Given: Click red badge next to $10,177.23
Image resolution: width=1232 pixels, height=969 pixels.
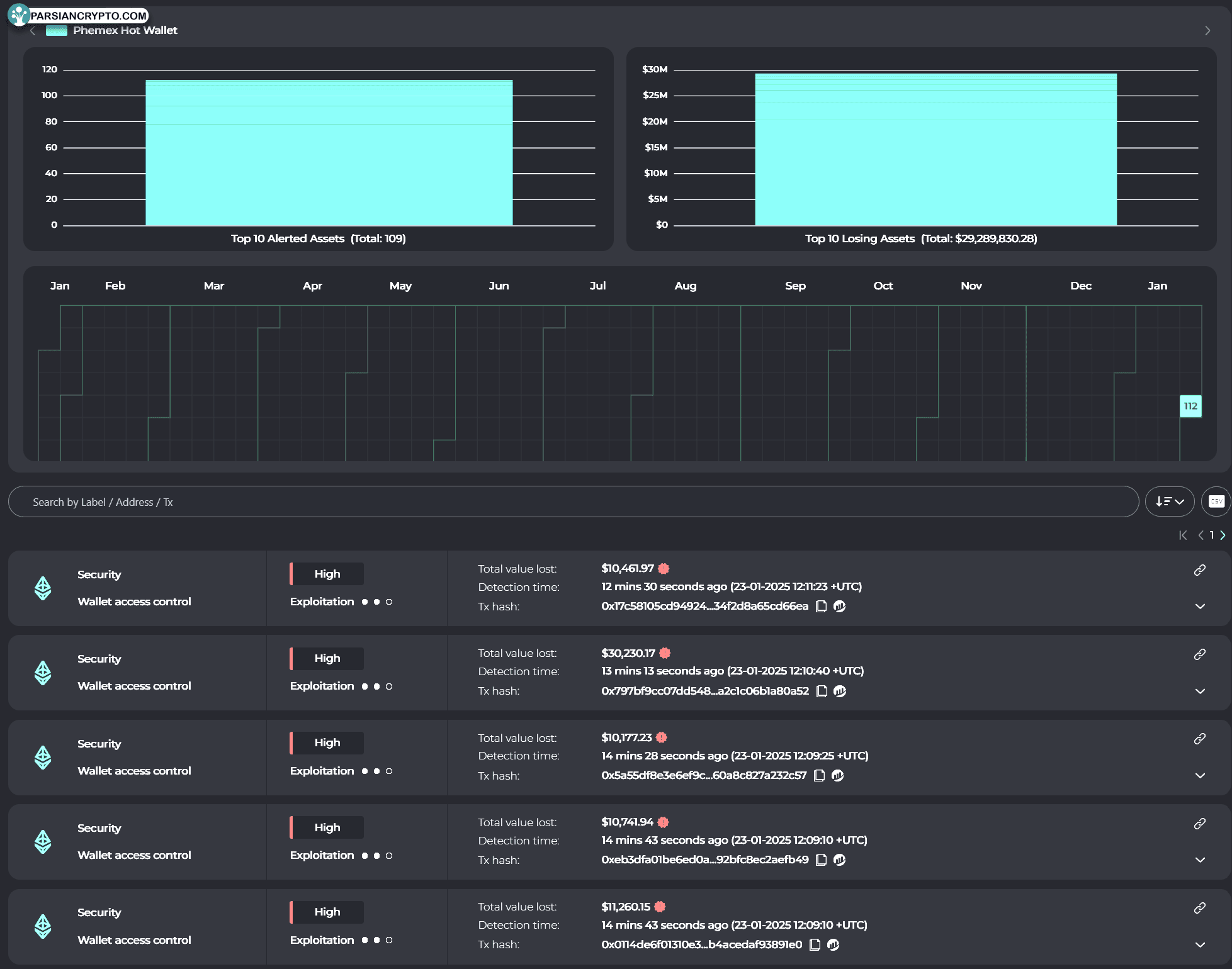Looking at the screenshot, I should coord(661,737).
